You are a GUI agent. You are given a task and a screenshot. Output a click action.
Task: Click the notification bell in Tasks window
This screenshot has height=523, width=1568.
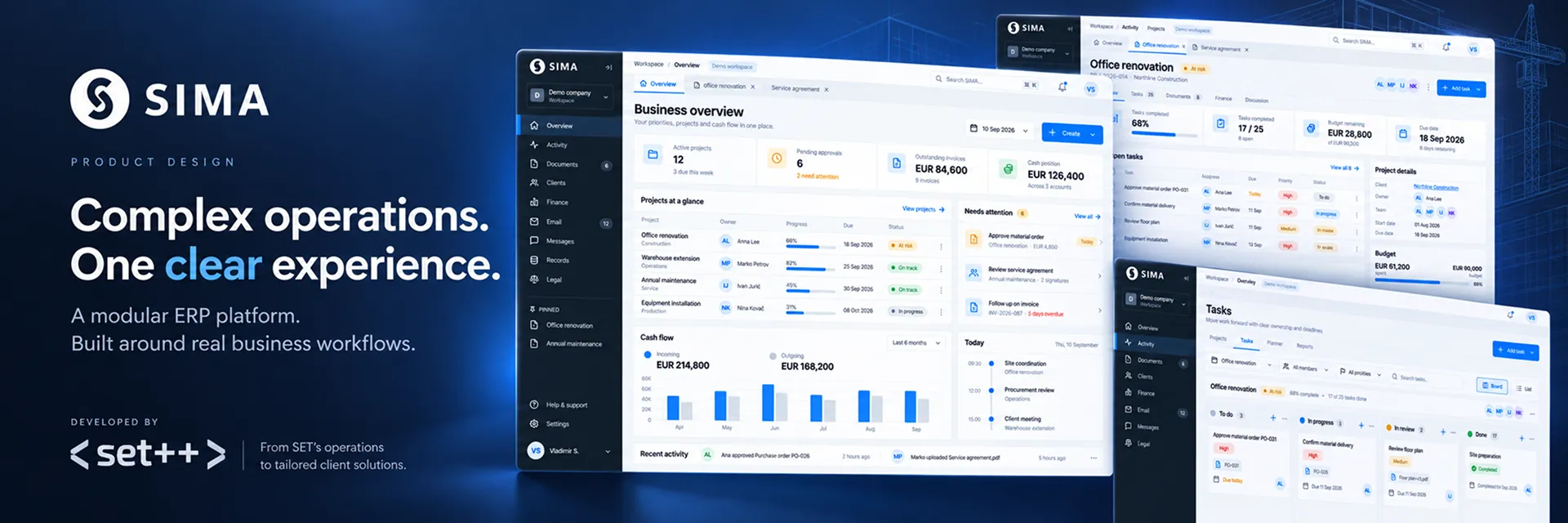1510,315
